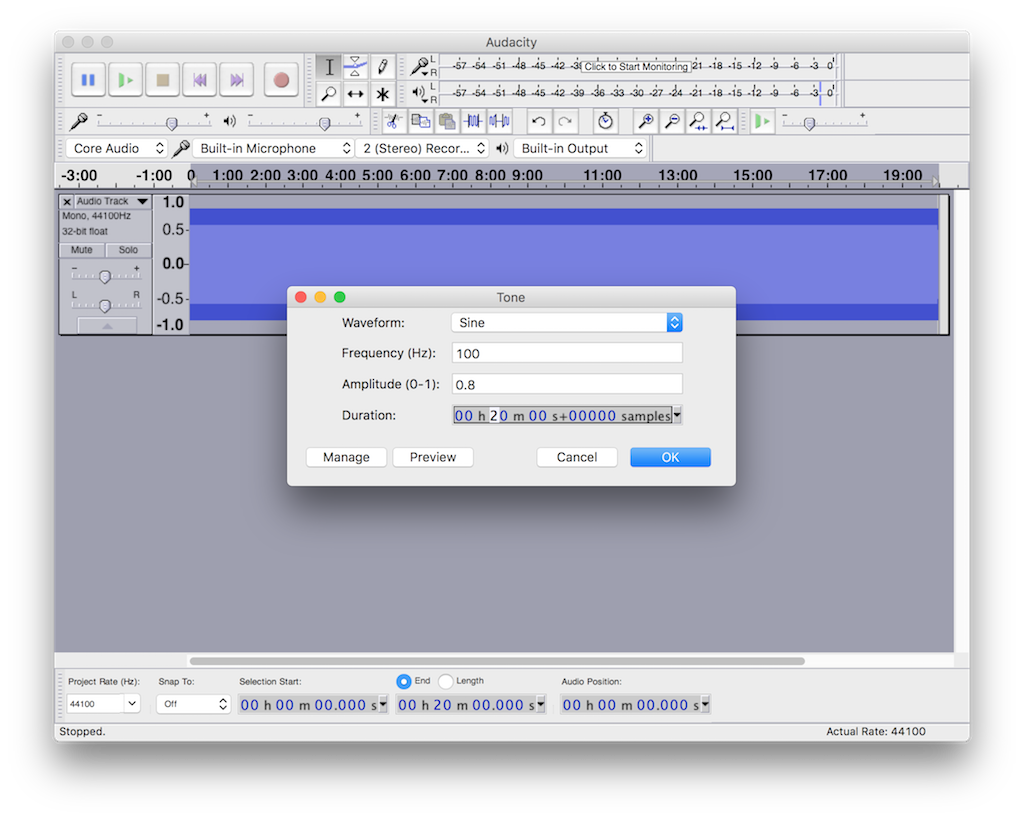This screenshot has width=1024, height=819.
Task: Click the Selection Start time field
Action: pyautogui.click(x=308, y=705)
